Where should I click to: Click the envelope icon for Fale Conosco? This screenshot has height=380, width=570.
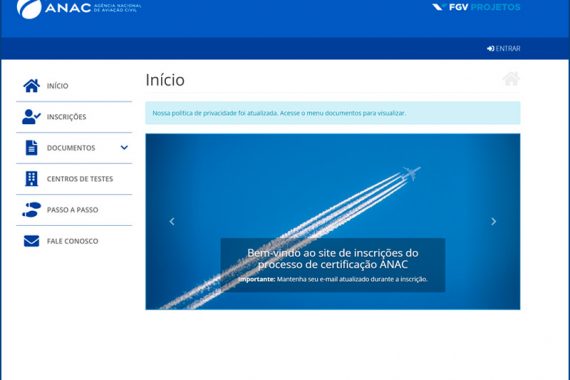(31, 241)
